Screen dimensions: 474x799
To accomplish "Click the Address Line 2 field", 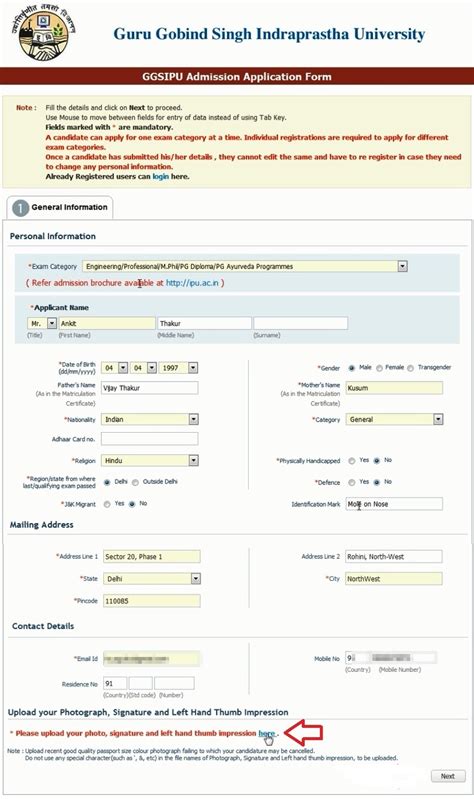I will (394, 556).
